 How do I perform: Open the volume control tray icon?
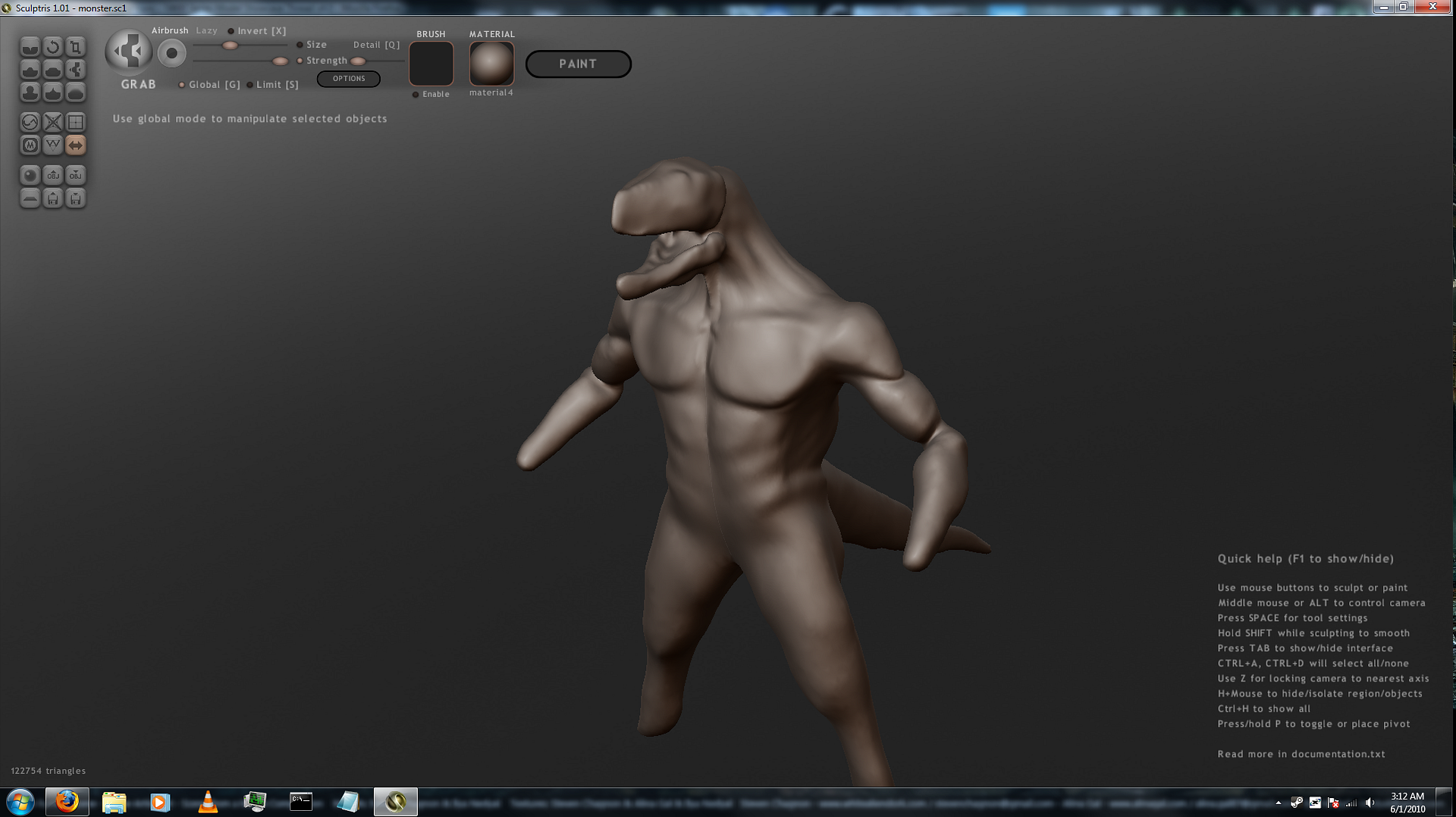[x=1370, y=803]
